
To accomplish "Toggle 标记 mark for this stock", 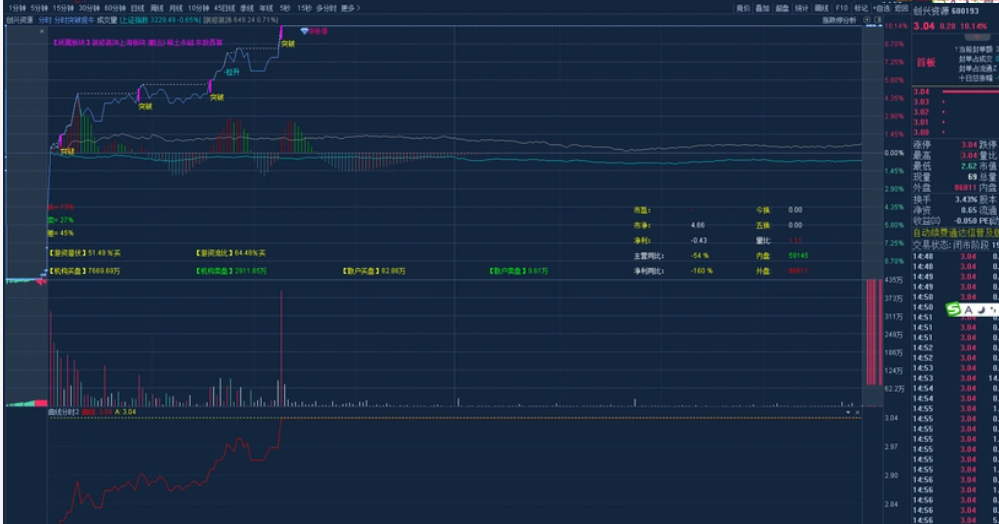I will click(860, 7).
